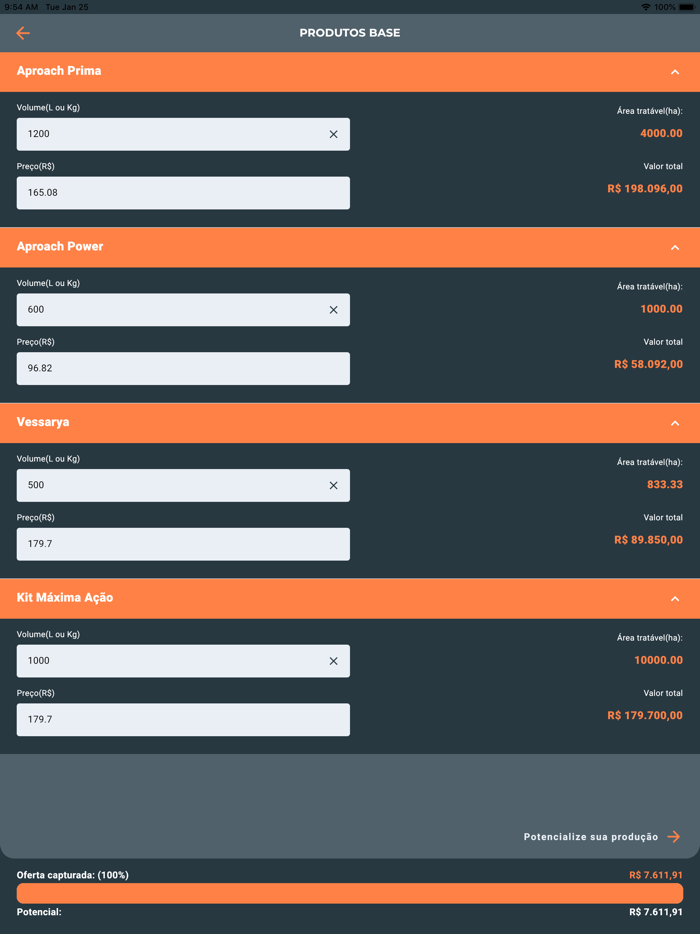The image size is (700, 934).
Task: Click treatable area value 1000.00
Action: (661, 309)
